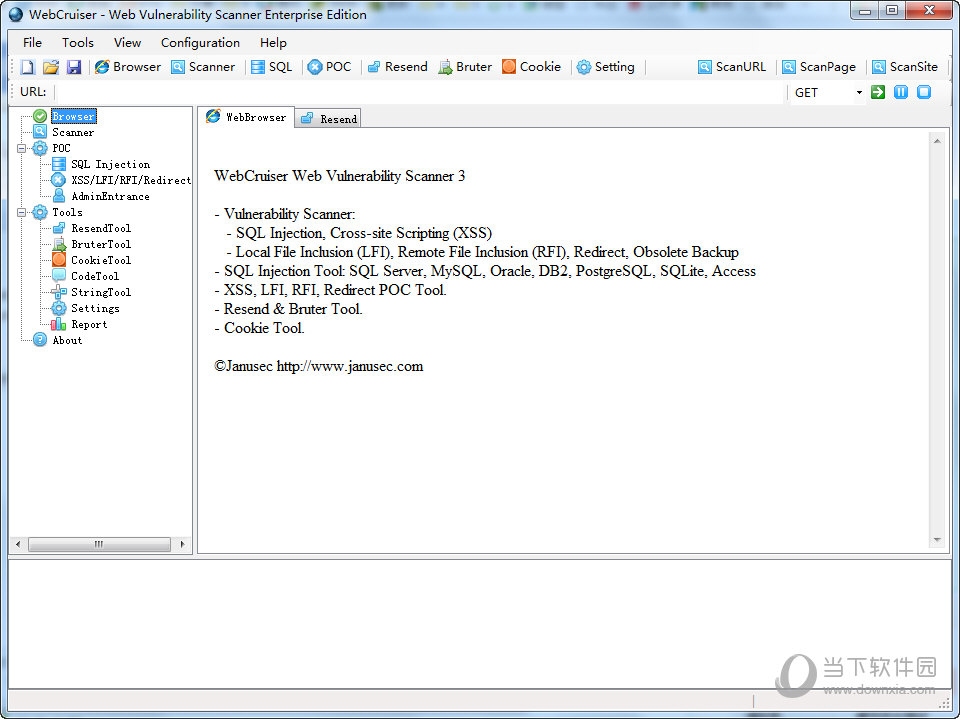Open the Configuration menu
960x719 pixels.
[200, 42]
